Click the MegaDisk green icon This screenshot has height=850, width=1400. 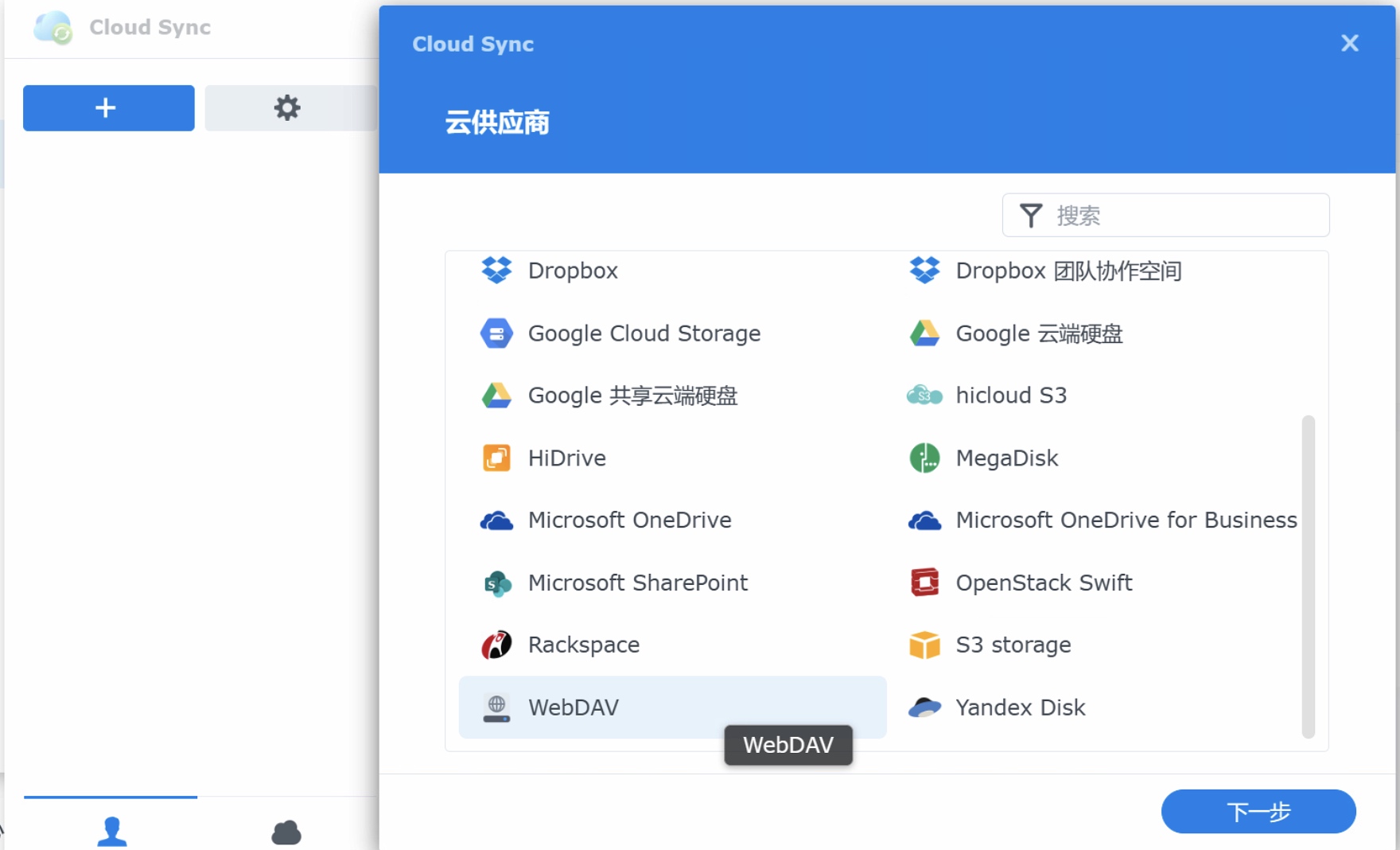[x=924, y=458]
